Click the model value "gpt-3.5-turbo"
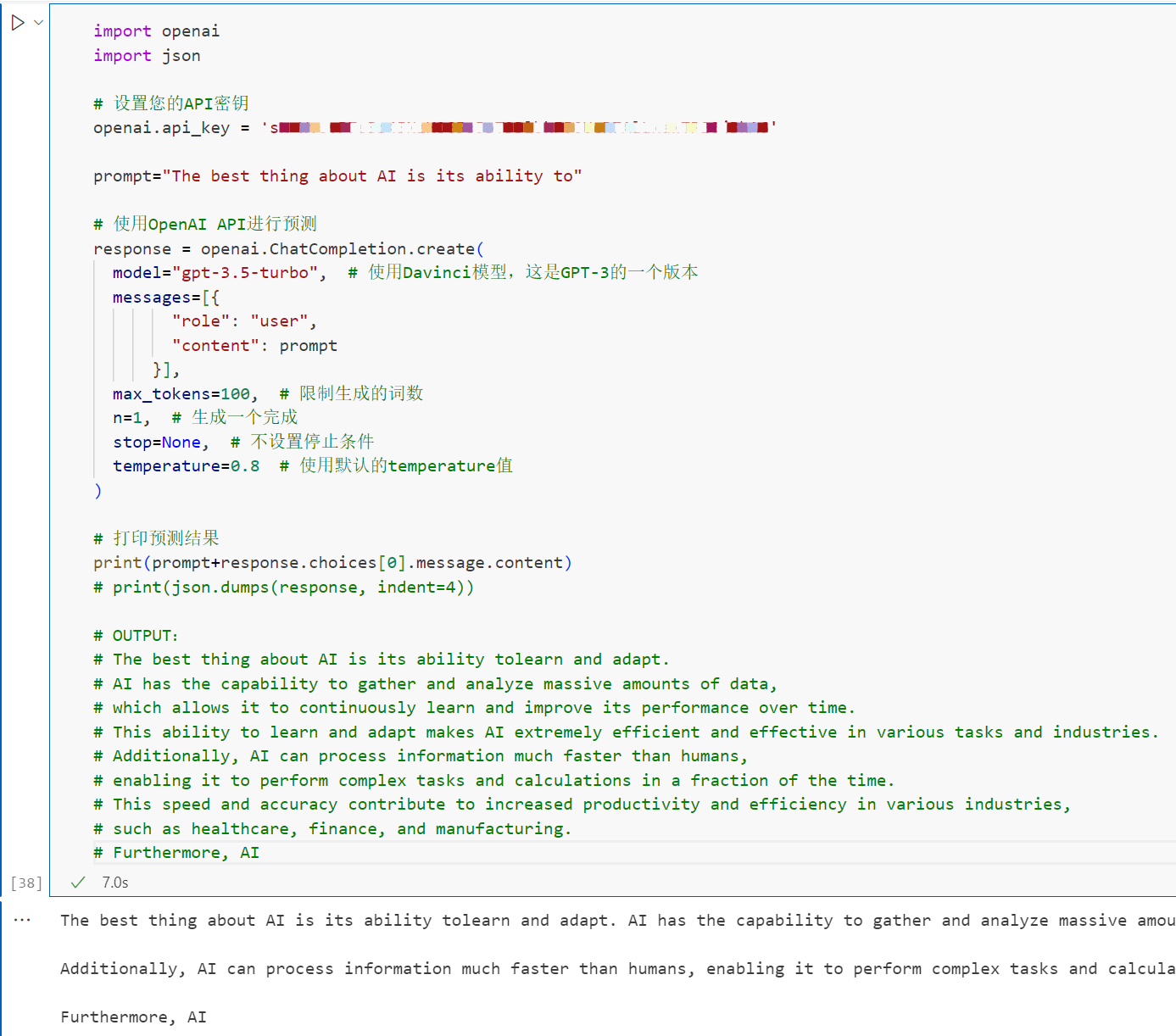 click(x=245, y=273)
